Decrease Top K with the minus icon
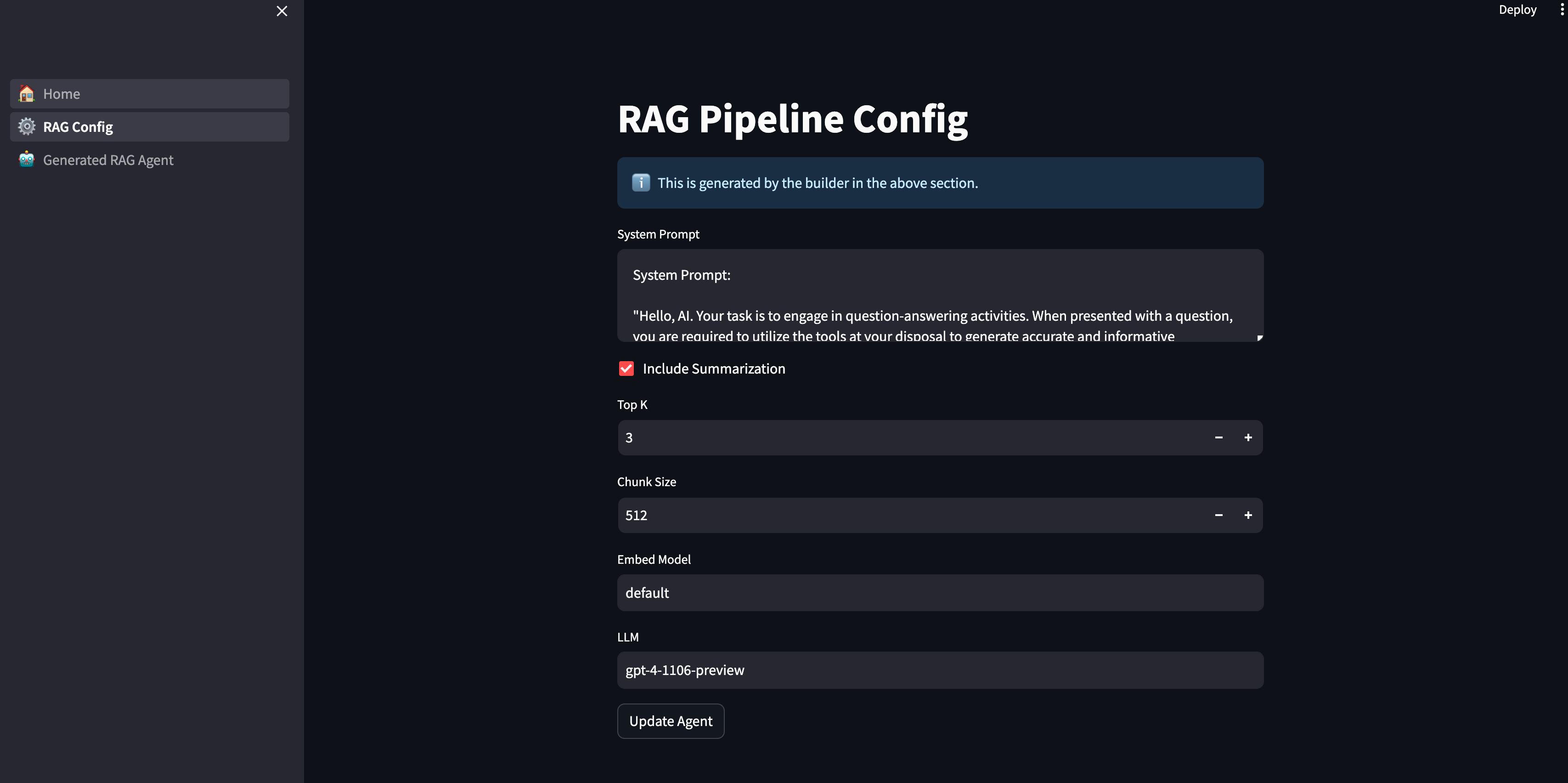Viewport: 1568px width, 783px height. pyautogui.click(x=1218, y=438)
